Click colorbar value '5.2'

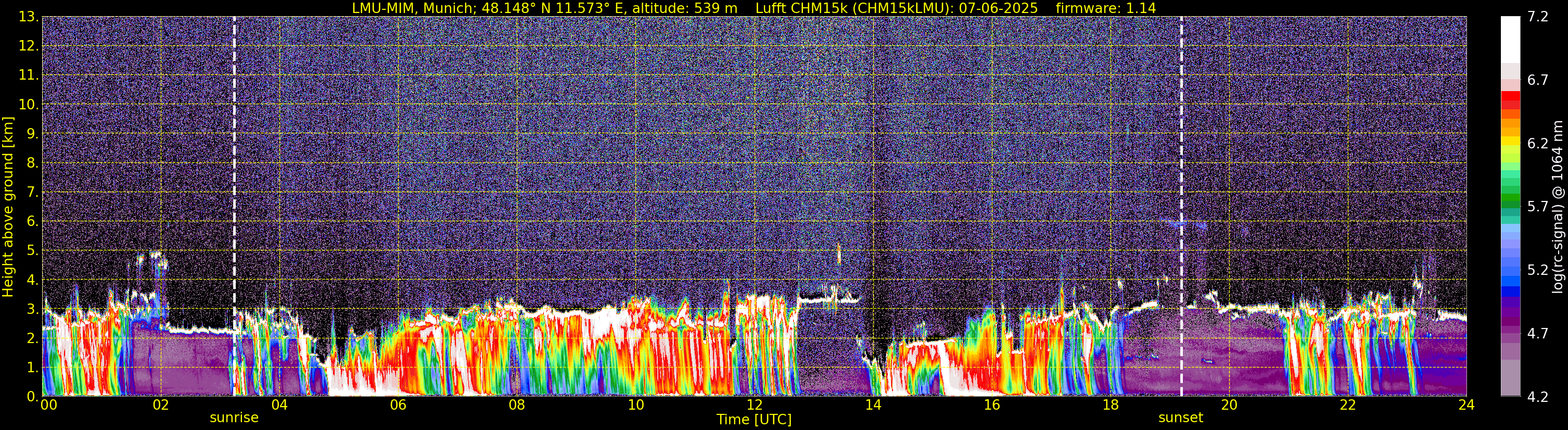(1538, 270)
